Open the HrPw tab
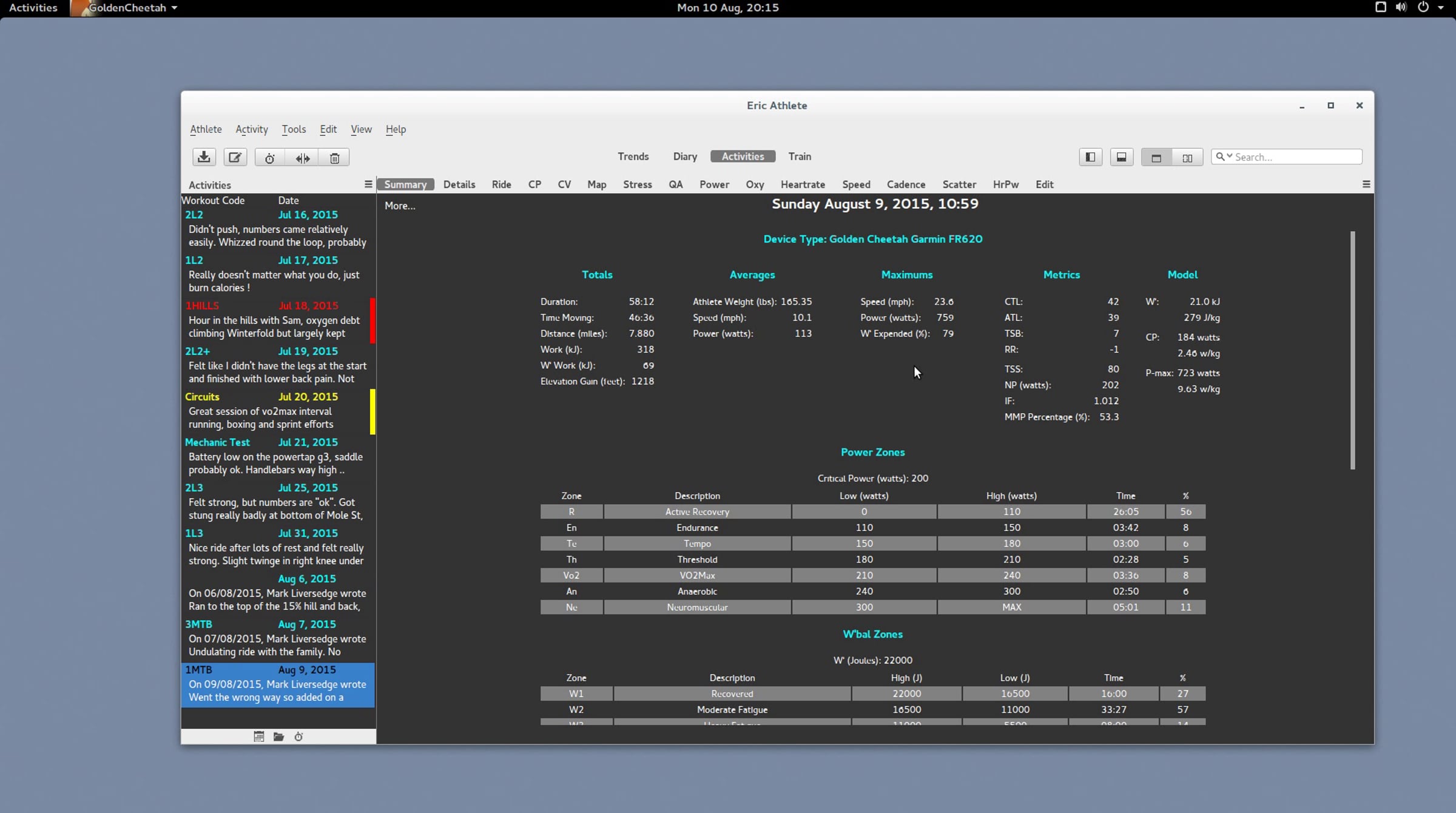Viewport: 1456px width, 813px height. coord(1006,184)
